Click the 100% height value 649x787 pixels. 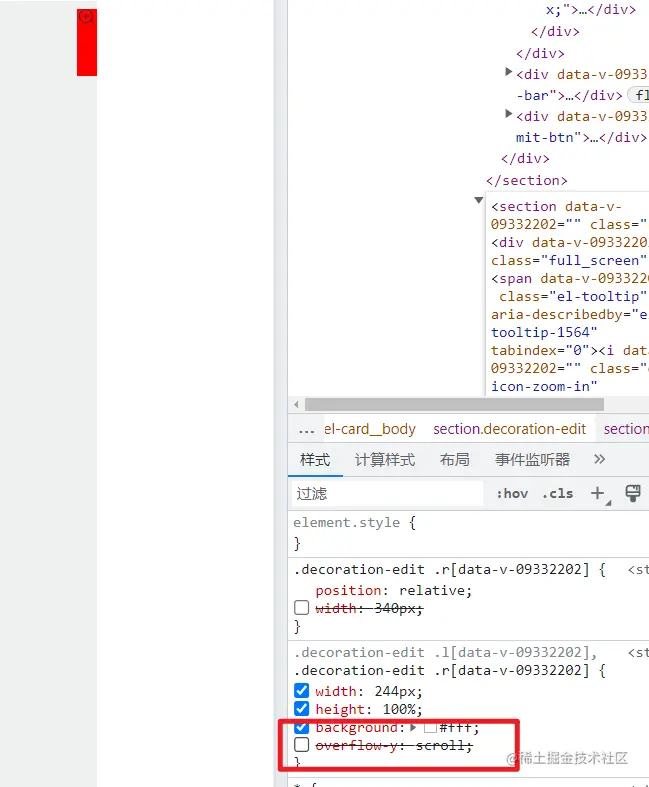399,709
